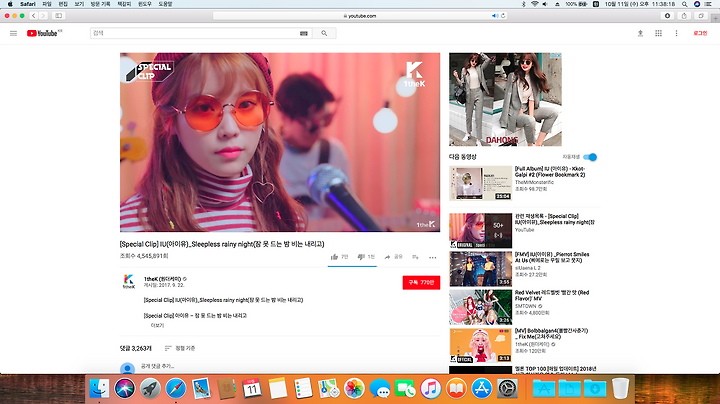Add a new Safari tab
720x404 pixels.
715,18
